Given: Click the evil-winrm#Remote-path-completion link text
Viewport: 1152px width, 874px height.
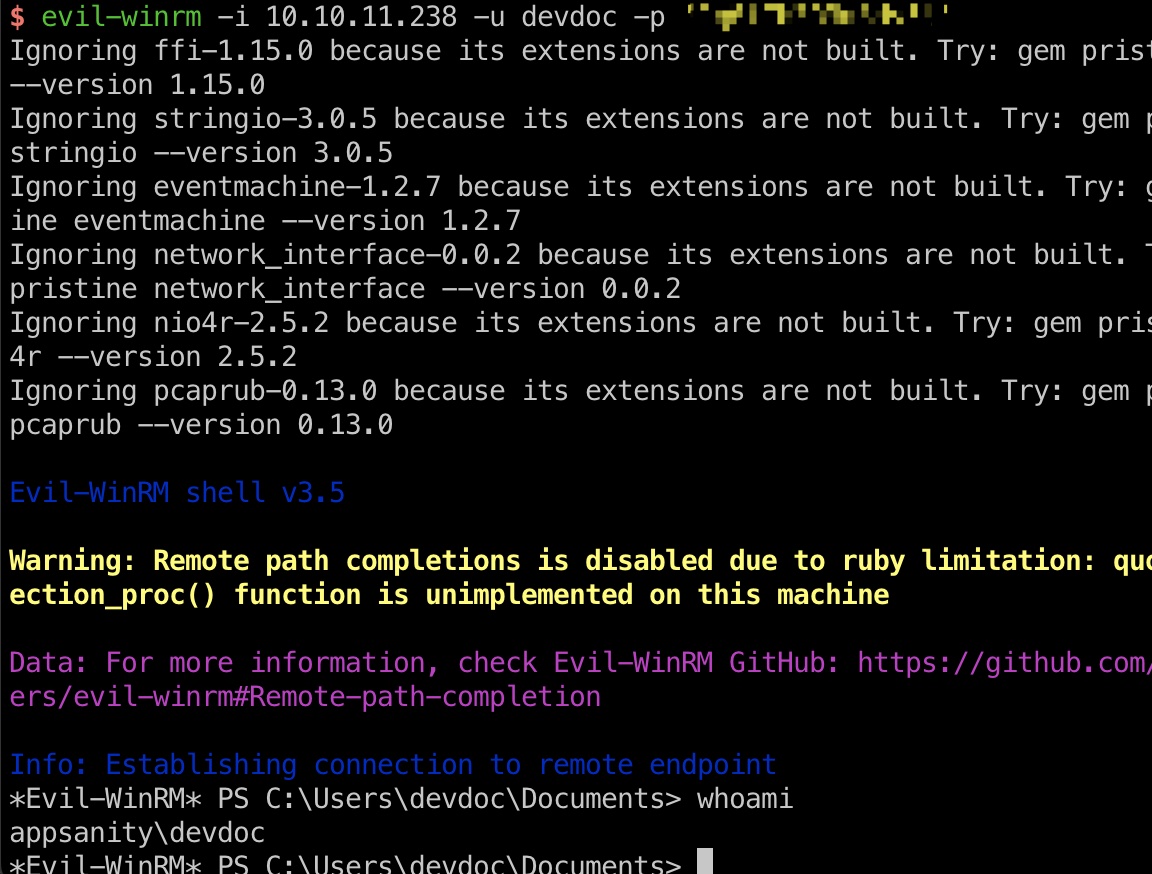Looking at the screenshot, I should [337, 696].
